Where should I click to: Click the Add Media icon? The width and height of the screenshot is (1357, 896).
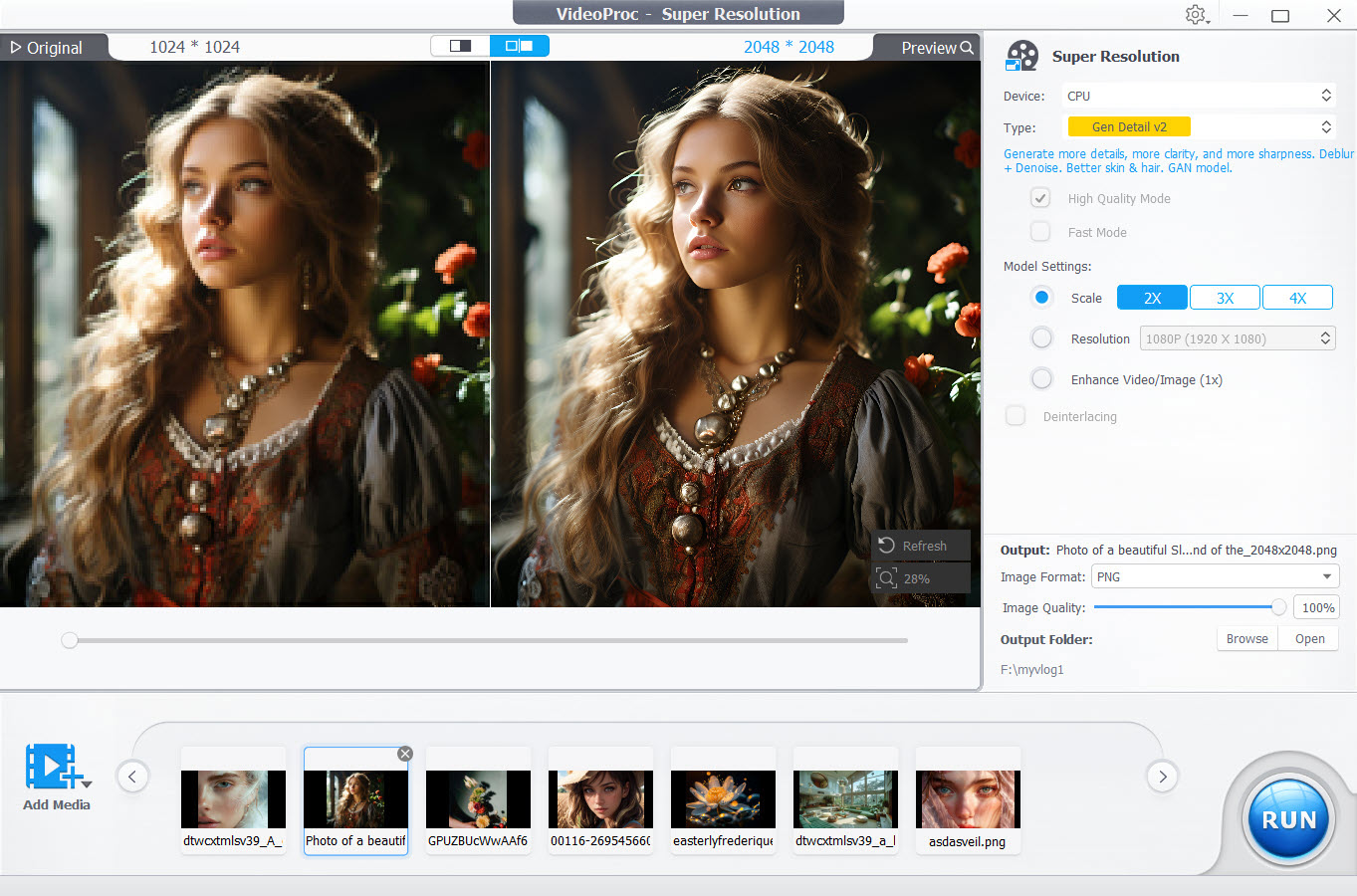[x=55, y=767]
